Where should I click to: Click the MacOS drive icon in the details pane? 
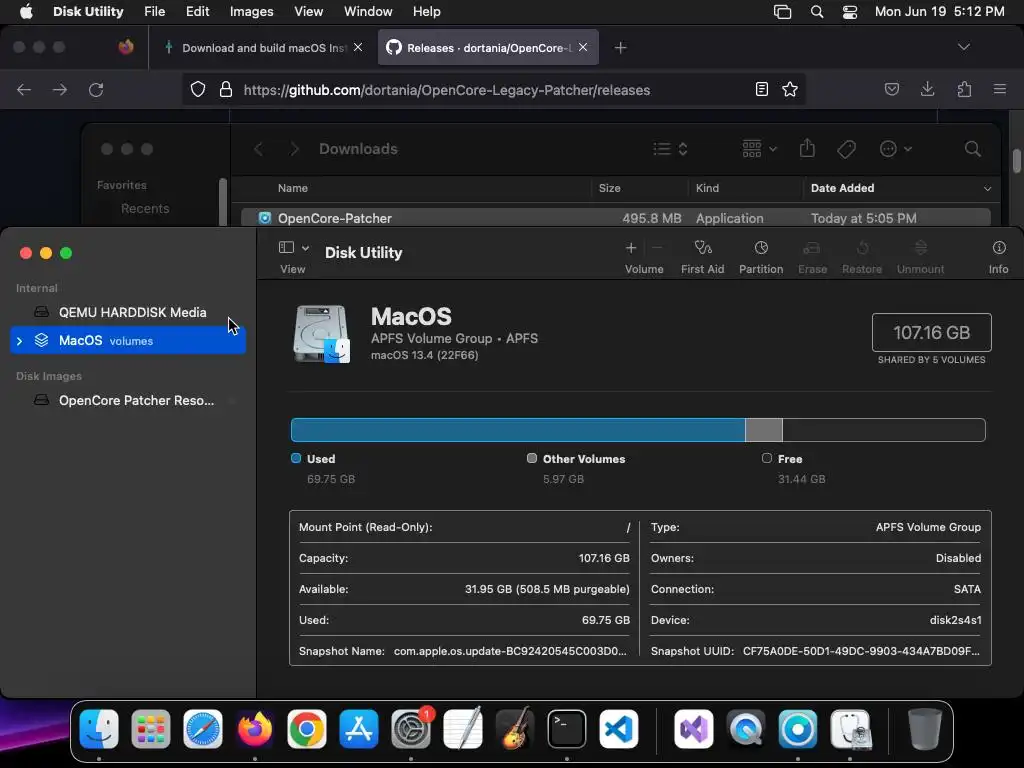point(321,334)
